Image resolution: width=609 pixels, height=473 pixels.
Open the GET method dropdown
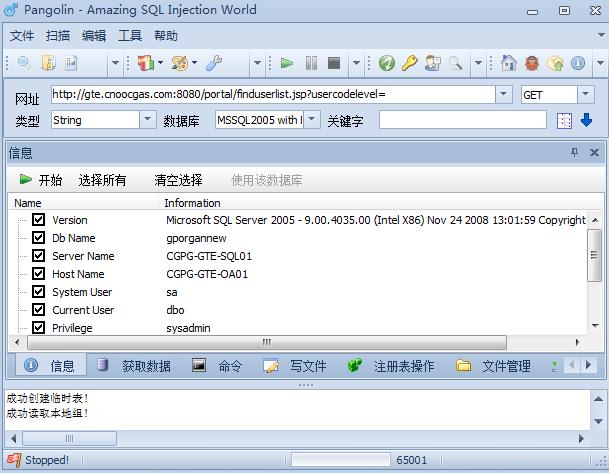(586, 94)
